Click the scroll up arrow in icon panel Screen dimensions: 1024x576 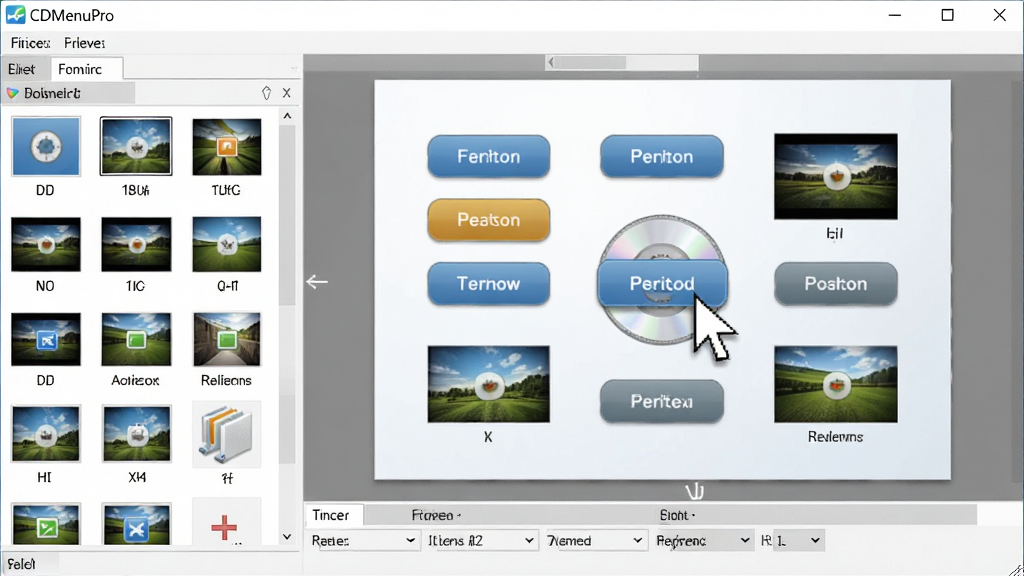tap(287, 116)
